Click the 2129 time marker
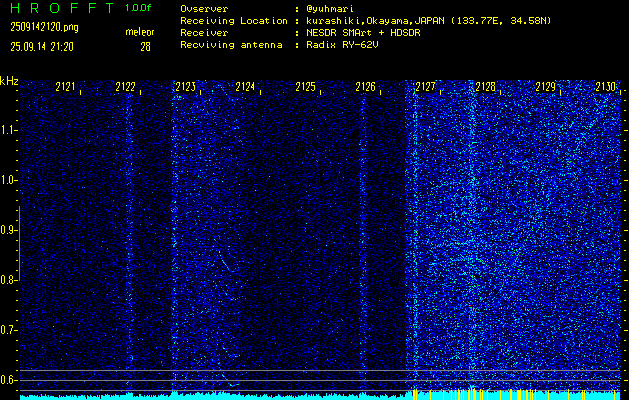 [x=546, y=87]
